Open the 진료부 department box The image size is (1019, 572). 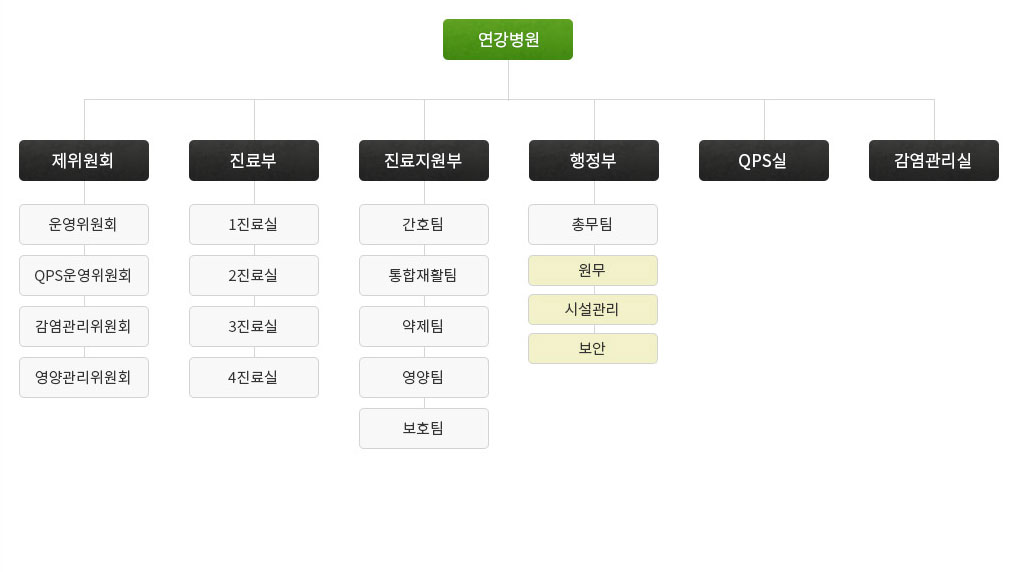tap(254, 161)
